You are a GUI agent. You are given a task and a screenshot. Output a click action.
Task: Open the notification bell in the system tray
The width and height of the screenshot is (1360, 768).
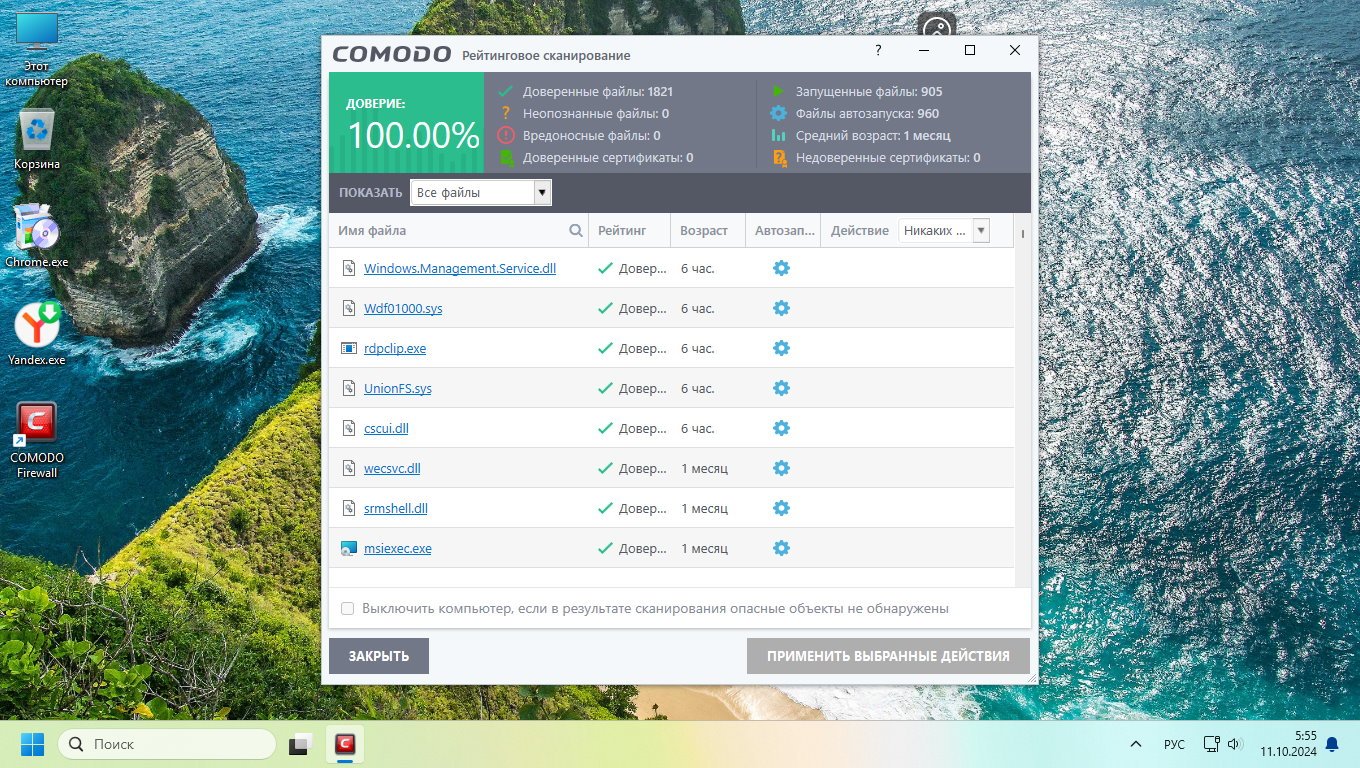1332,744
